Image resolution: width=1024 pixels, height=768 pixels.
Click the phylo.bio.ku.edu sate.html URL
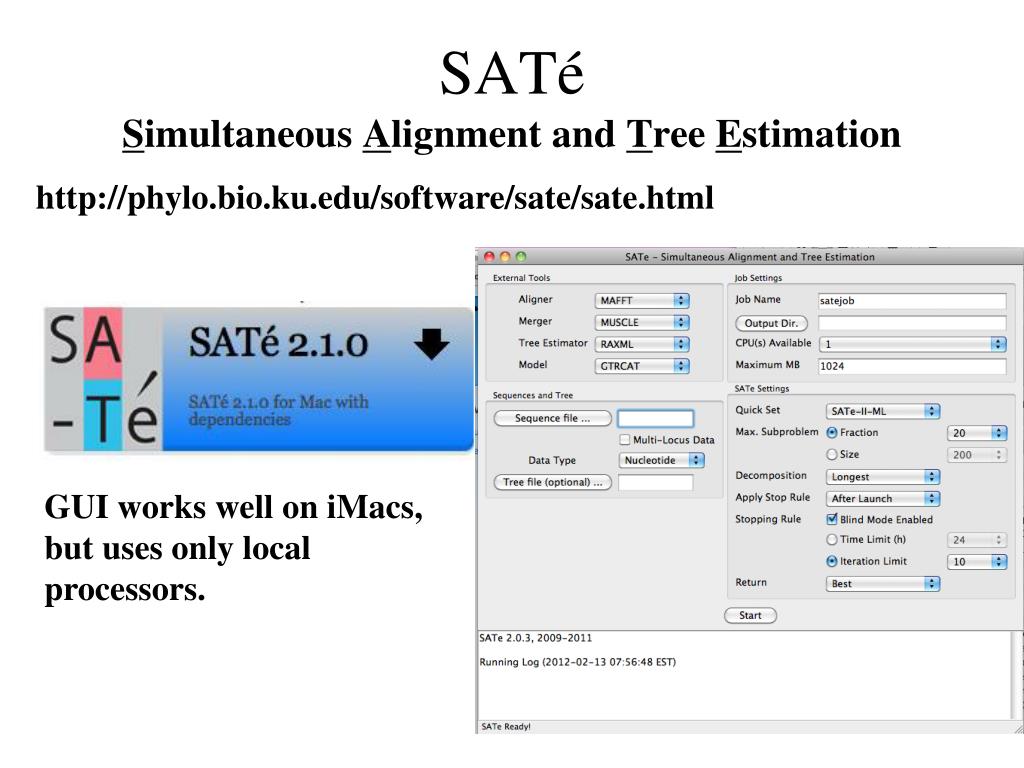pos(375,197)
